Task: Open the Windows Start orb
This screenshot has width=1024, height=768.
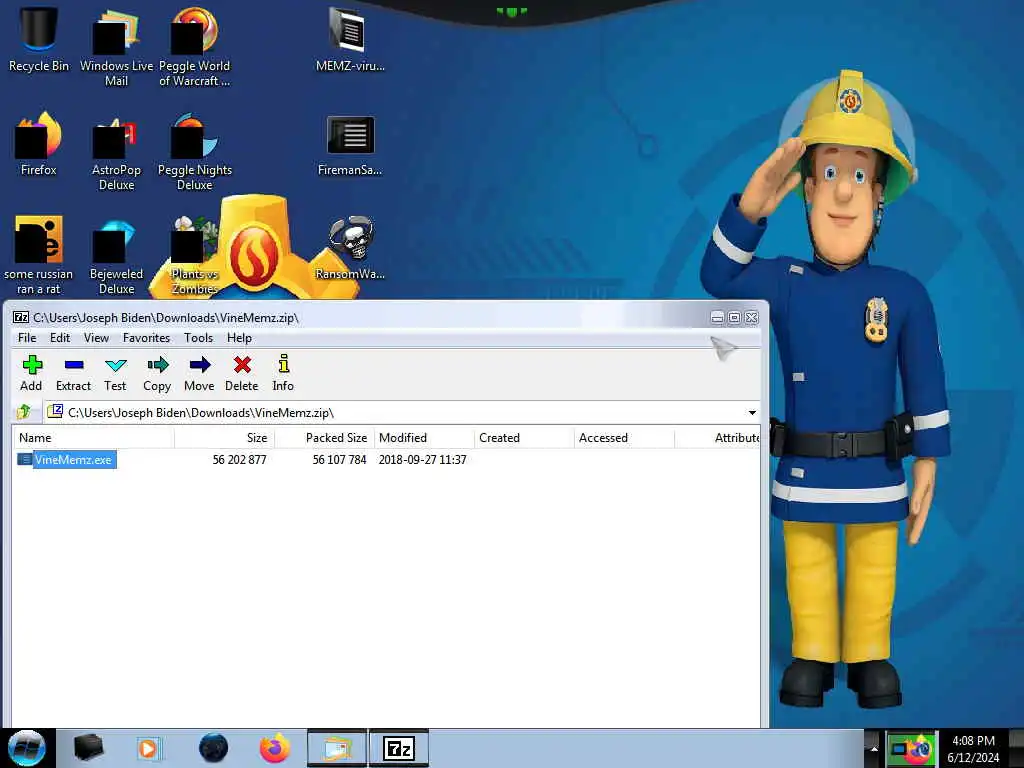Action: click(27, 748)
